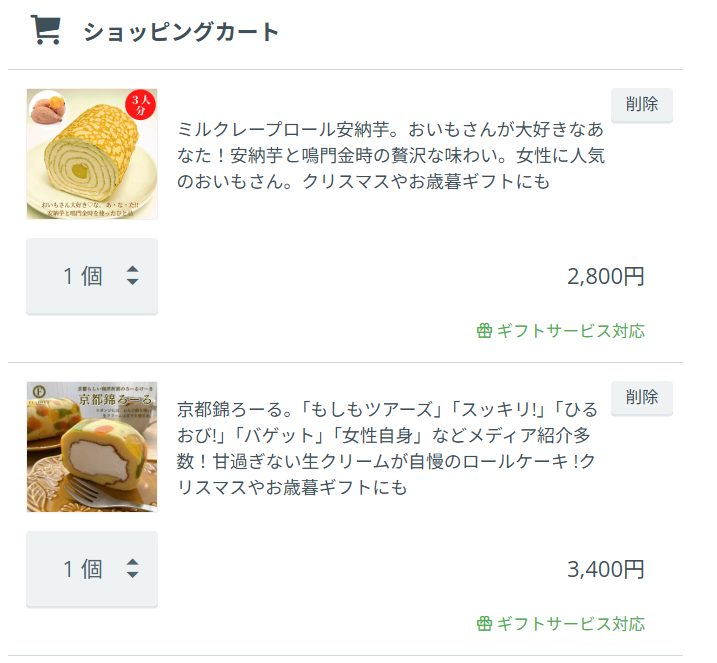717x663 pixels.
Task: Focus the quantity field of the 2,800円 item
Action: pos(82,276)
